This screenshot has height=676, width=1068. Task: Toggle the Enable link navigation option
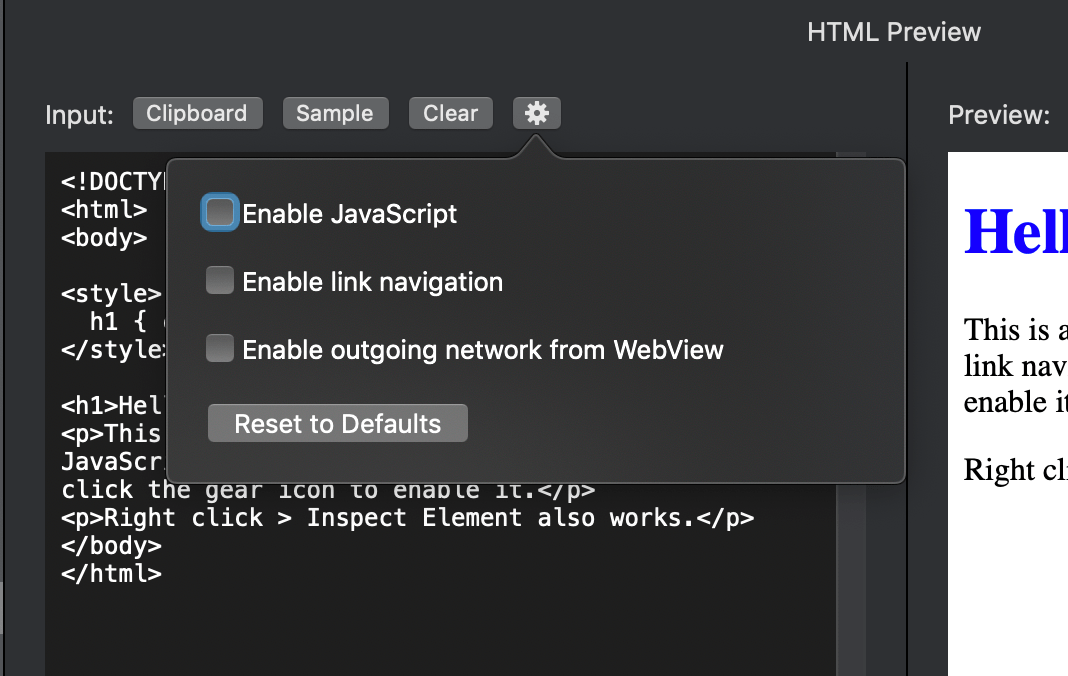[x=219, y=280]
